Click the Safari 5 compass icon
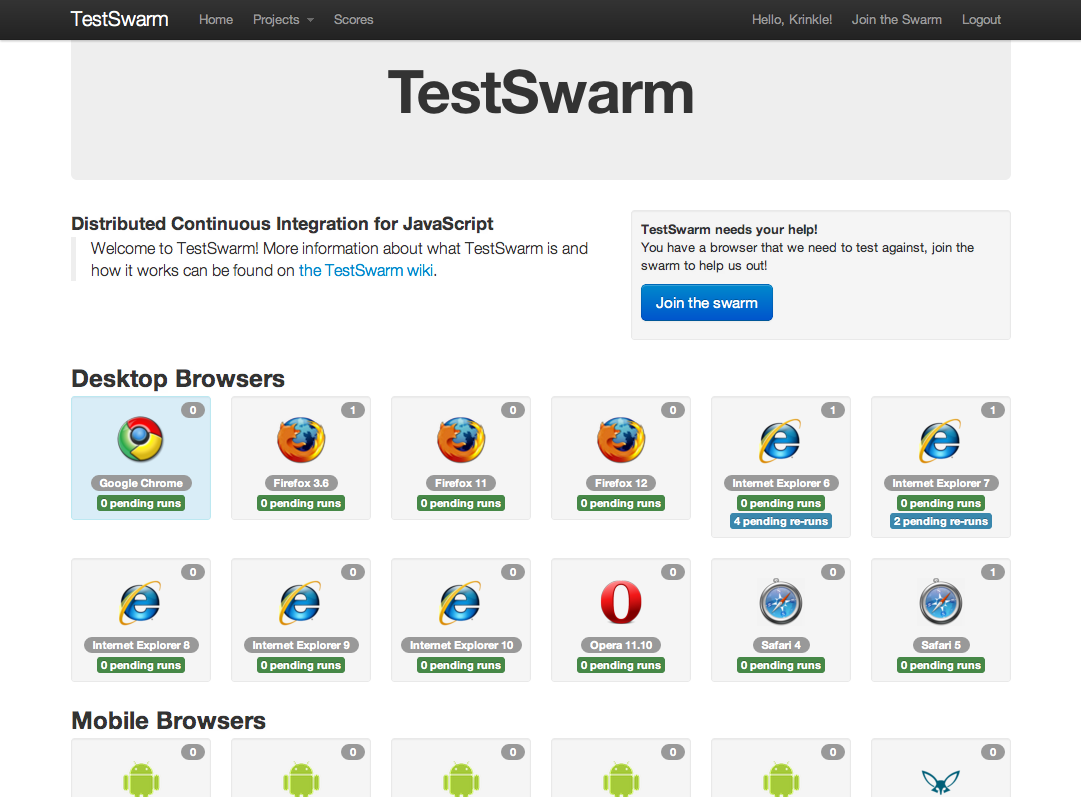 pos(940,601)
